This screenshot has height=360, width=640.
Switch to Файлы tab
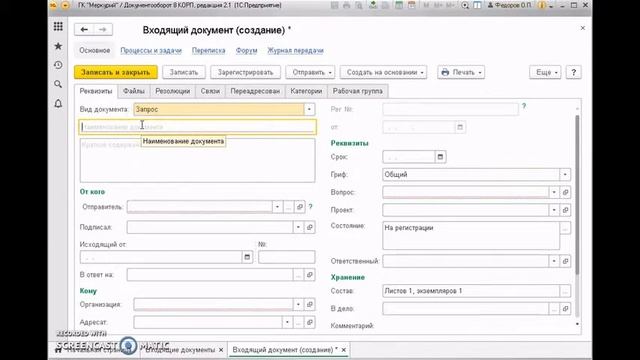point(134,91)
